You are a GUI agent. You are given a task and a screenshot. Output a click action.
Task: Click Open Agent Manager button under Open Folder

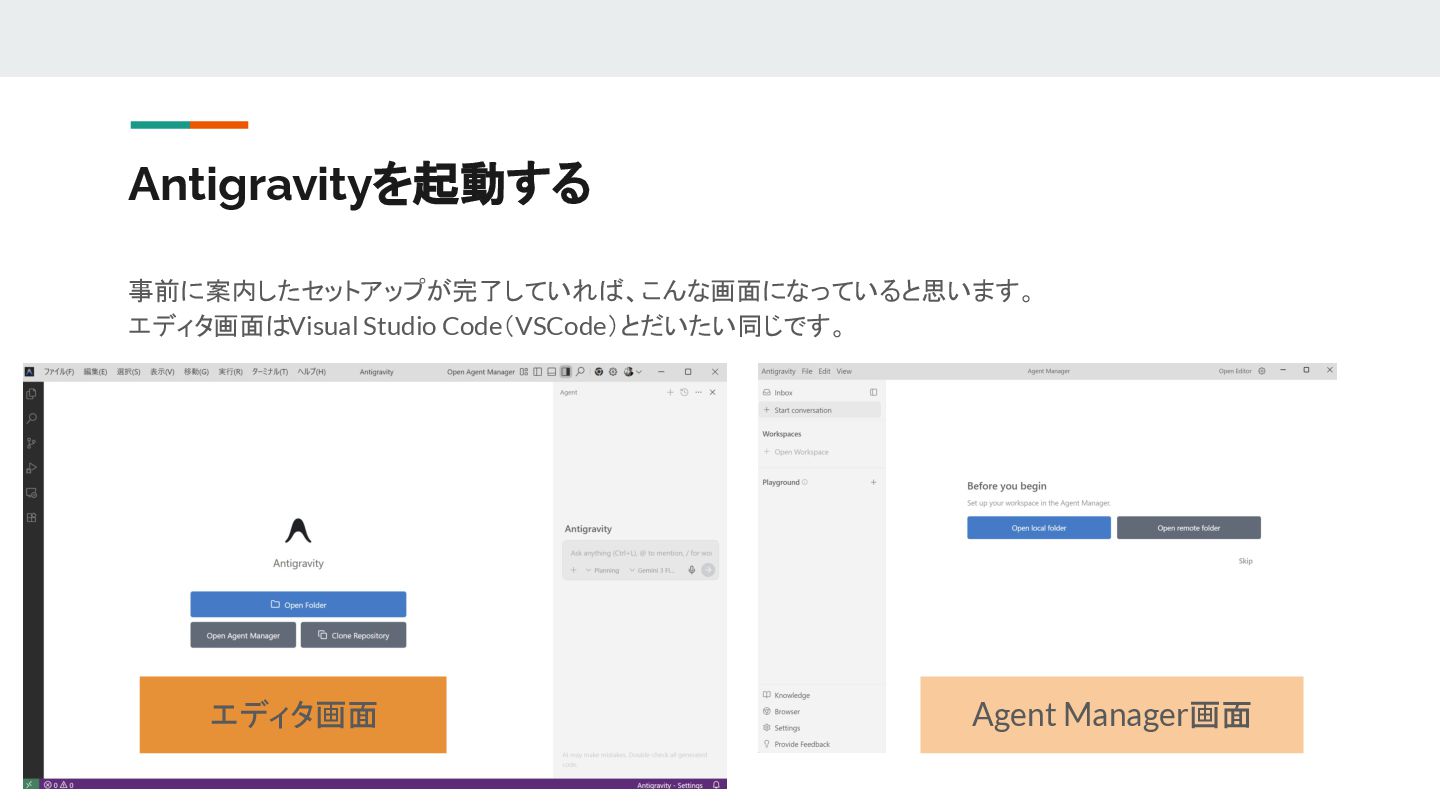pos(243,635)
